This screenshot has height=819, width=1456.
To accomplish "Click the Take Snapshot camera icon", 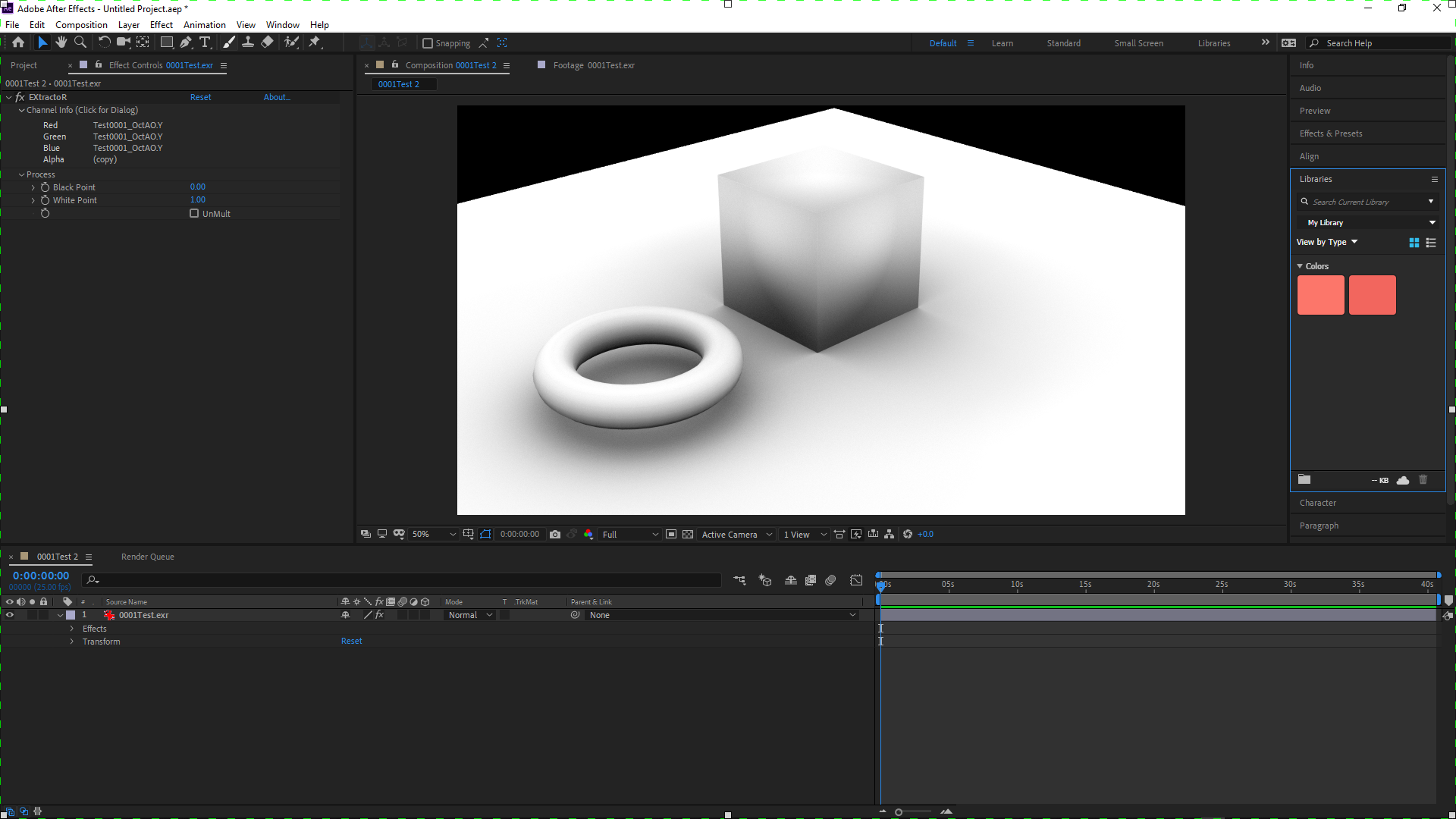I will tap(555, 535).
